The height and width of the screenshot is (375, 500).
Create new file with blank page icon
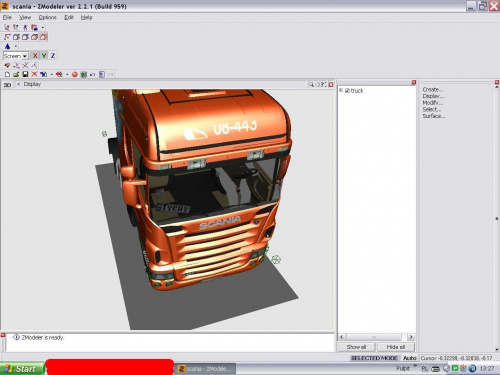click(x=7, y=74)
